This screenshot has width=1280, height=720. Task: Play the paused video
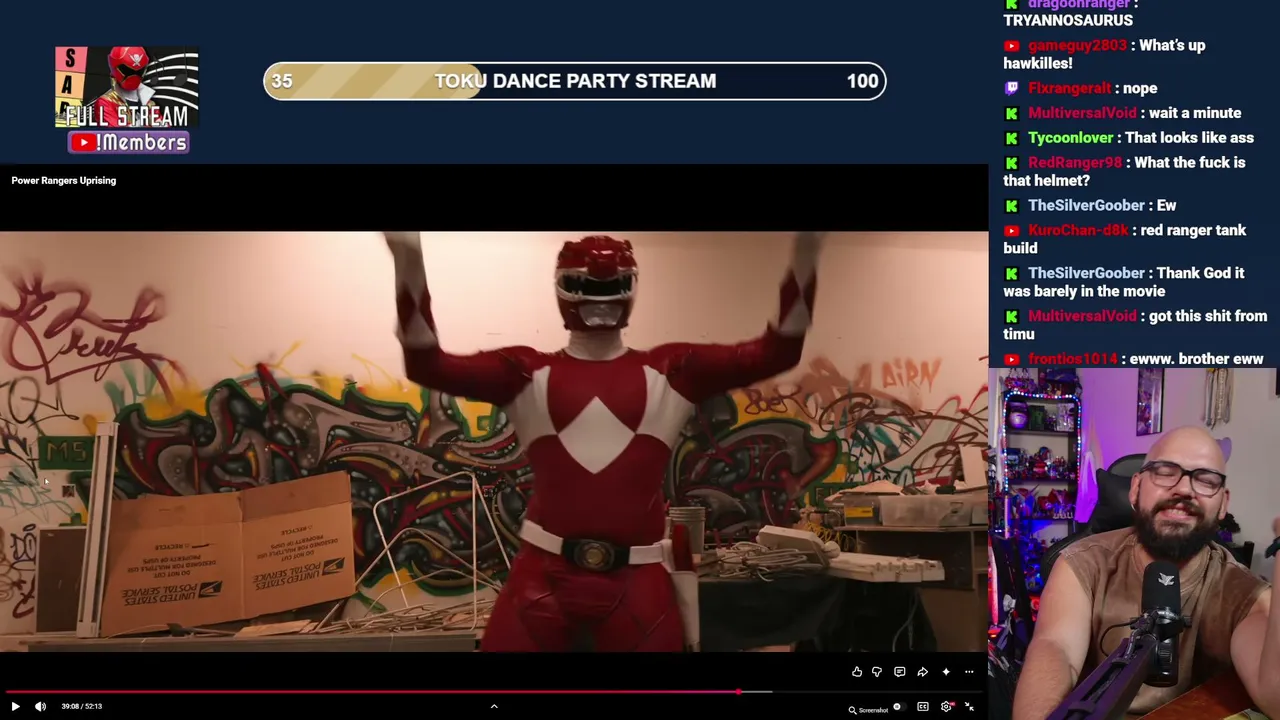(x=15, y=706)
